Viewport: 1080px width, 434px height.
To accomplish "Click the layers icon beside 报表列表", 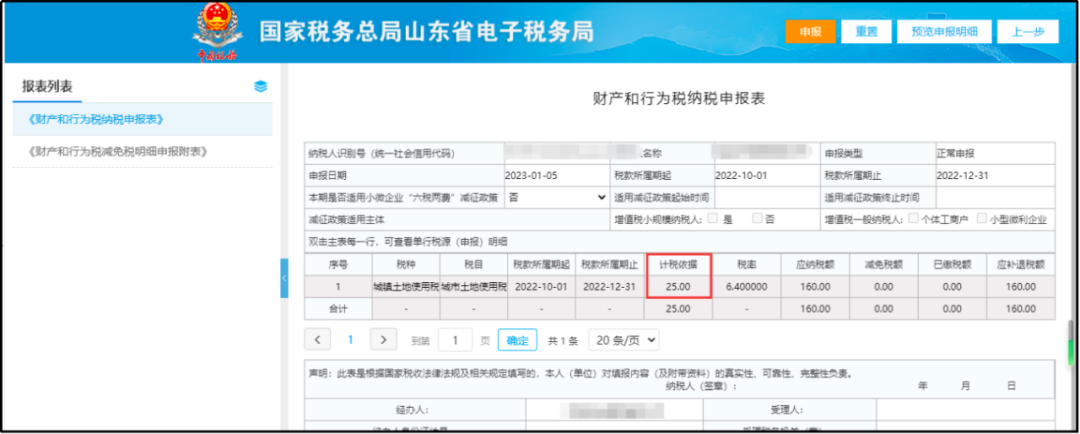I will pos(260,87).
